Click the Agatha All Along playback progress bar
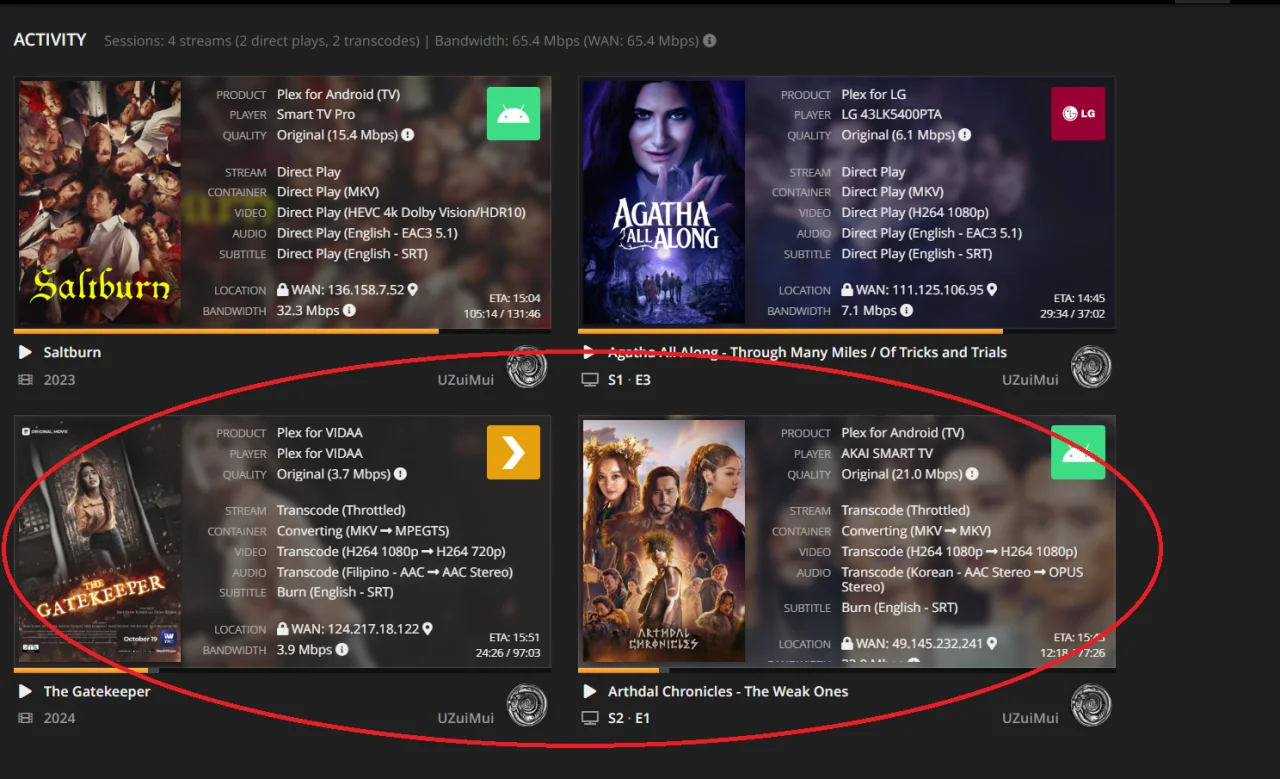This screenshot has width=1280, height=779. (847, 331)
